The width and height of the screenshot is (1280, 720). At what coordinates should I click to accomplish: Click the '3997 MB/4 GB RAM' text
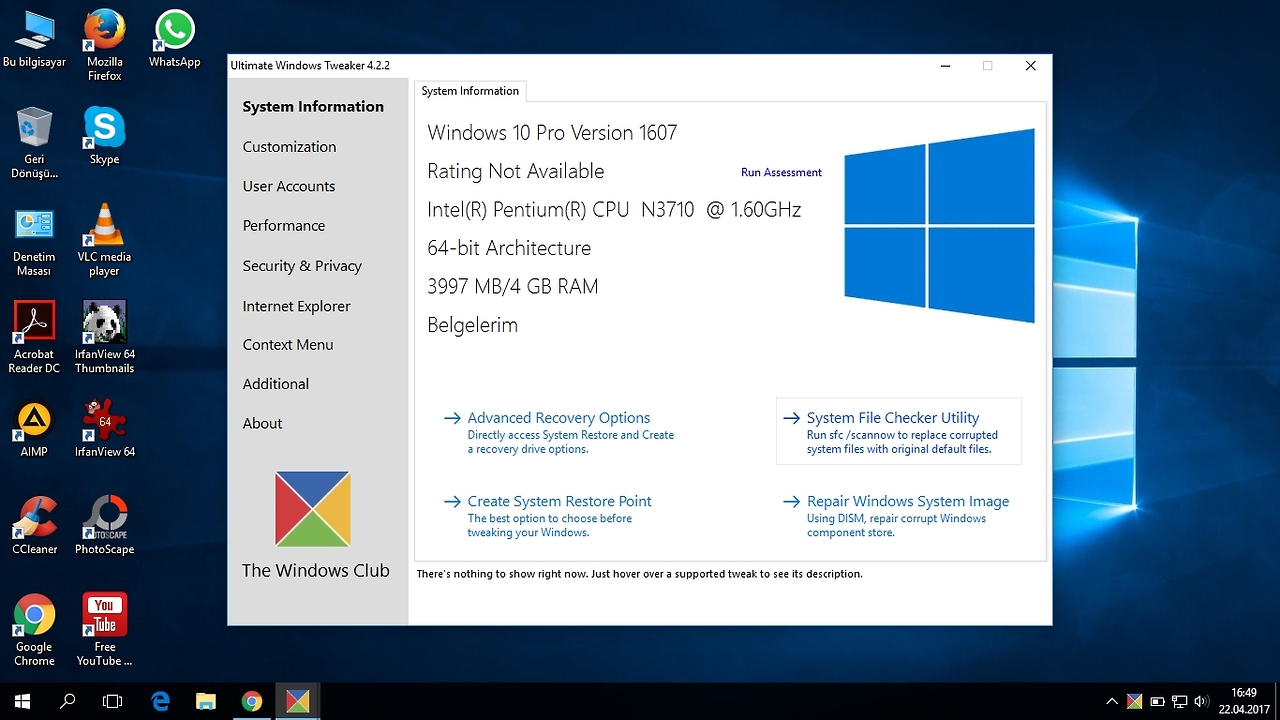tap(513, 287)
